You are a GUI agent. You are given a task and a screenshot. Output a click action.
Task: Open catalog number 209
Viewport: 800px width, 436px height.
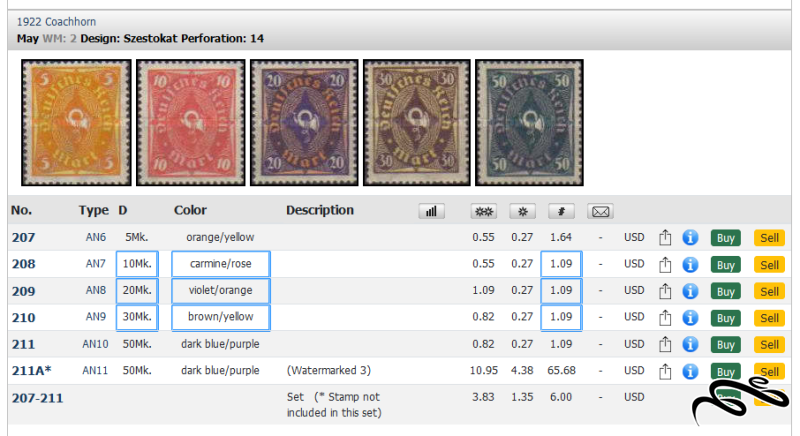23,291
